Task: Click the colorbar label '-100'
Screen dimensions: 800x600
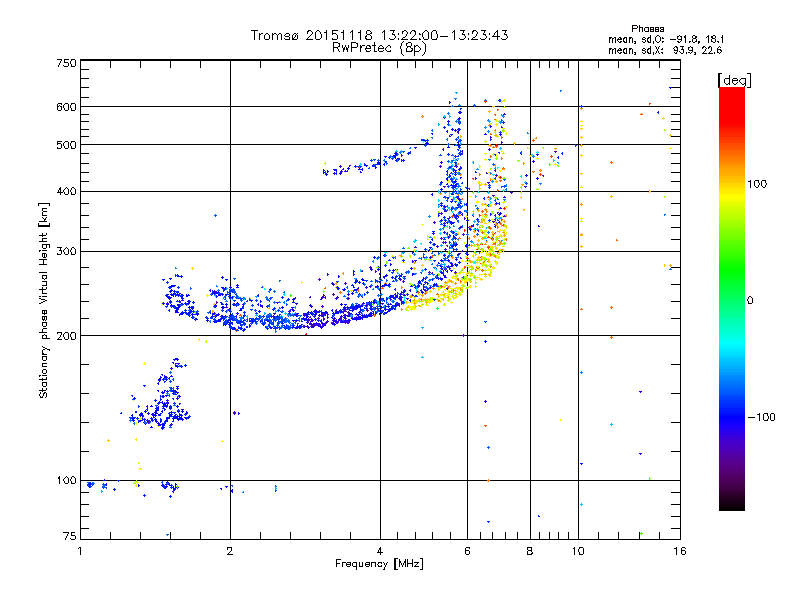Action: (761, 417)
